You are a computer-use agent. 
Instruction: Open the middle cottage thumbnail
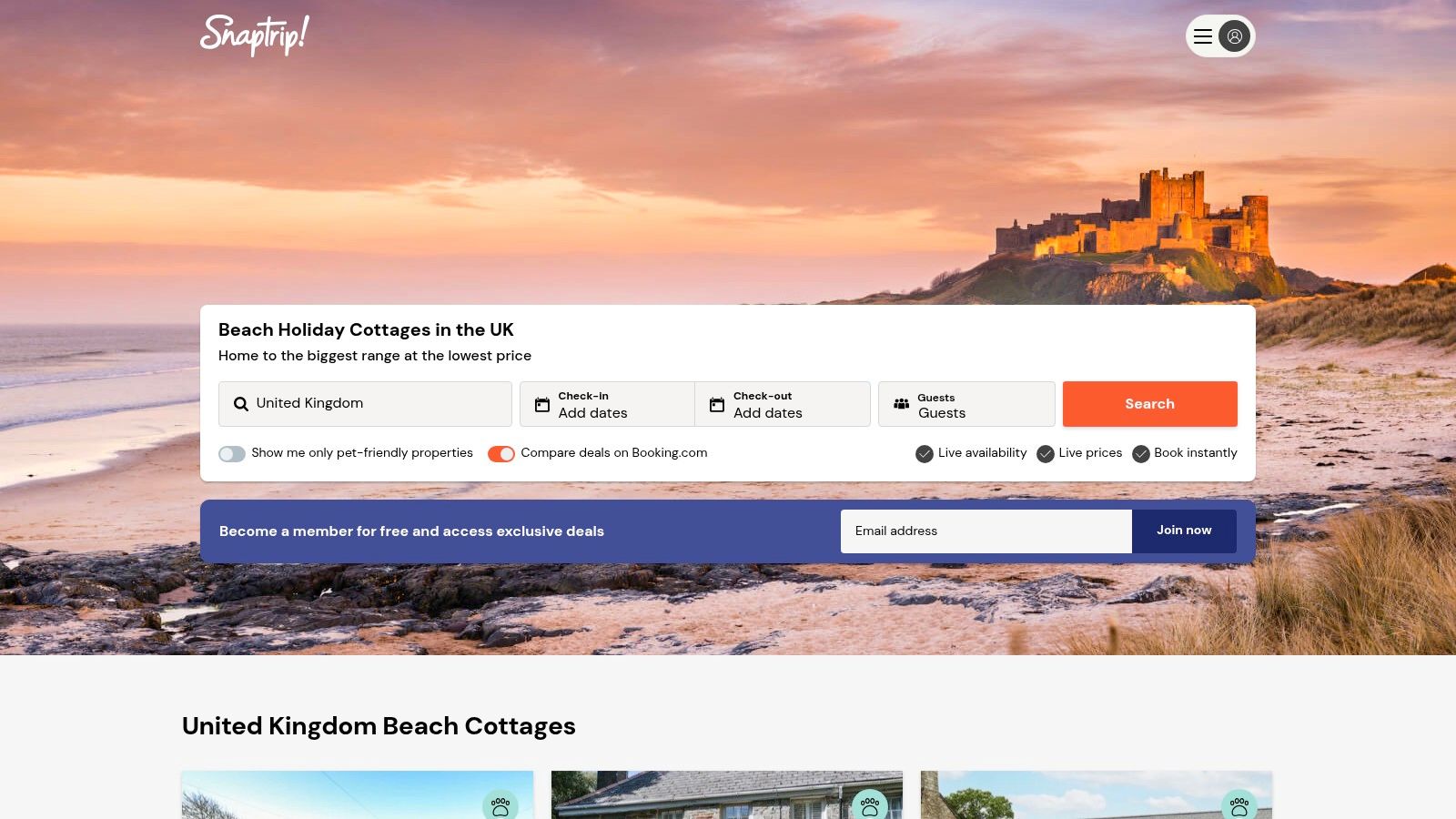tap(727, 794)
